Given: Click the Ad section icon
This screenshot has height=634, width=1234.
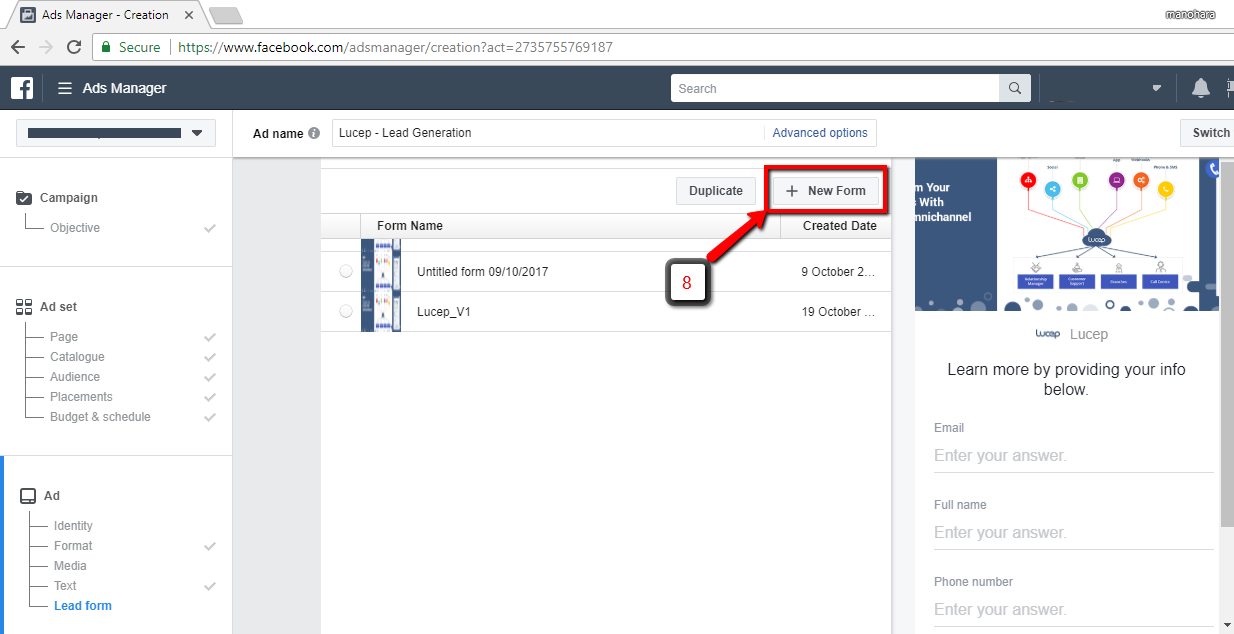Looking at the screenshot, I should coord(28,496).
